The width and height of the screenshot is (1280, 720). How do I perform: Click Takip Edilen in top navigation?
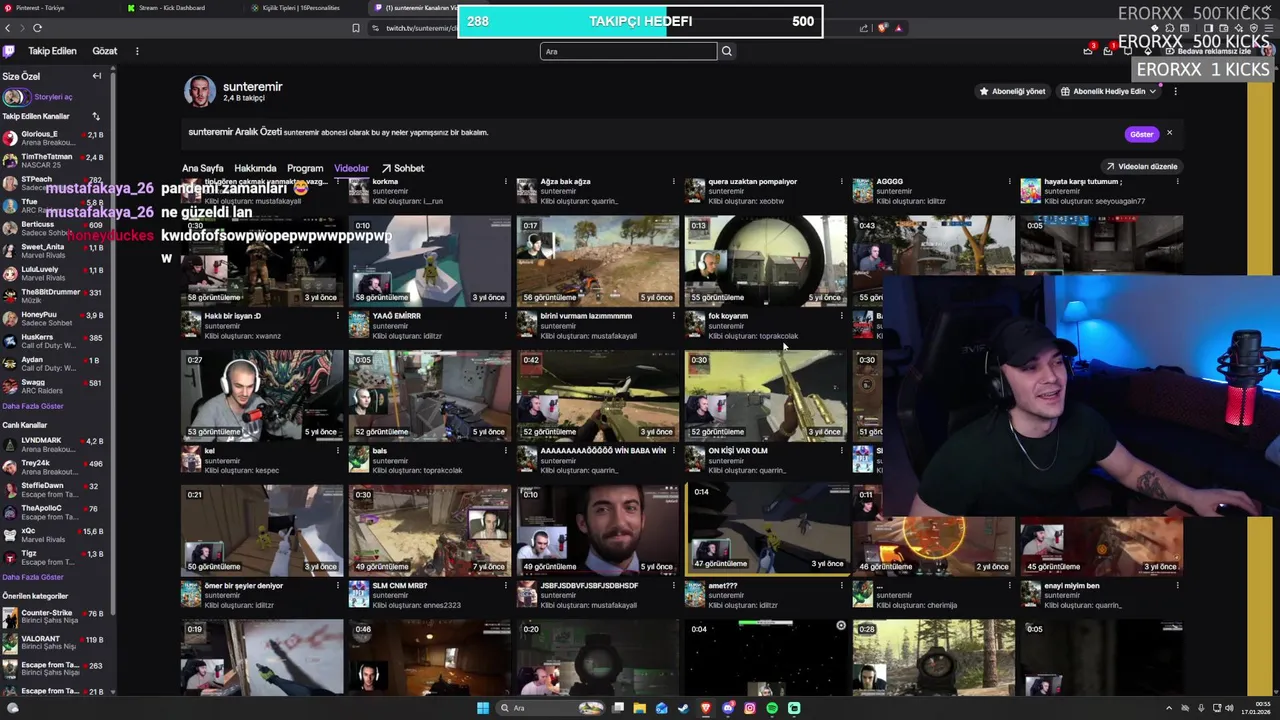pyautogui.click(x=52, y=51)
